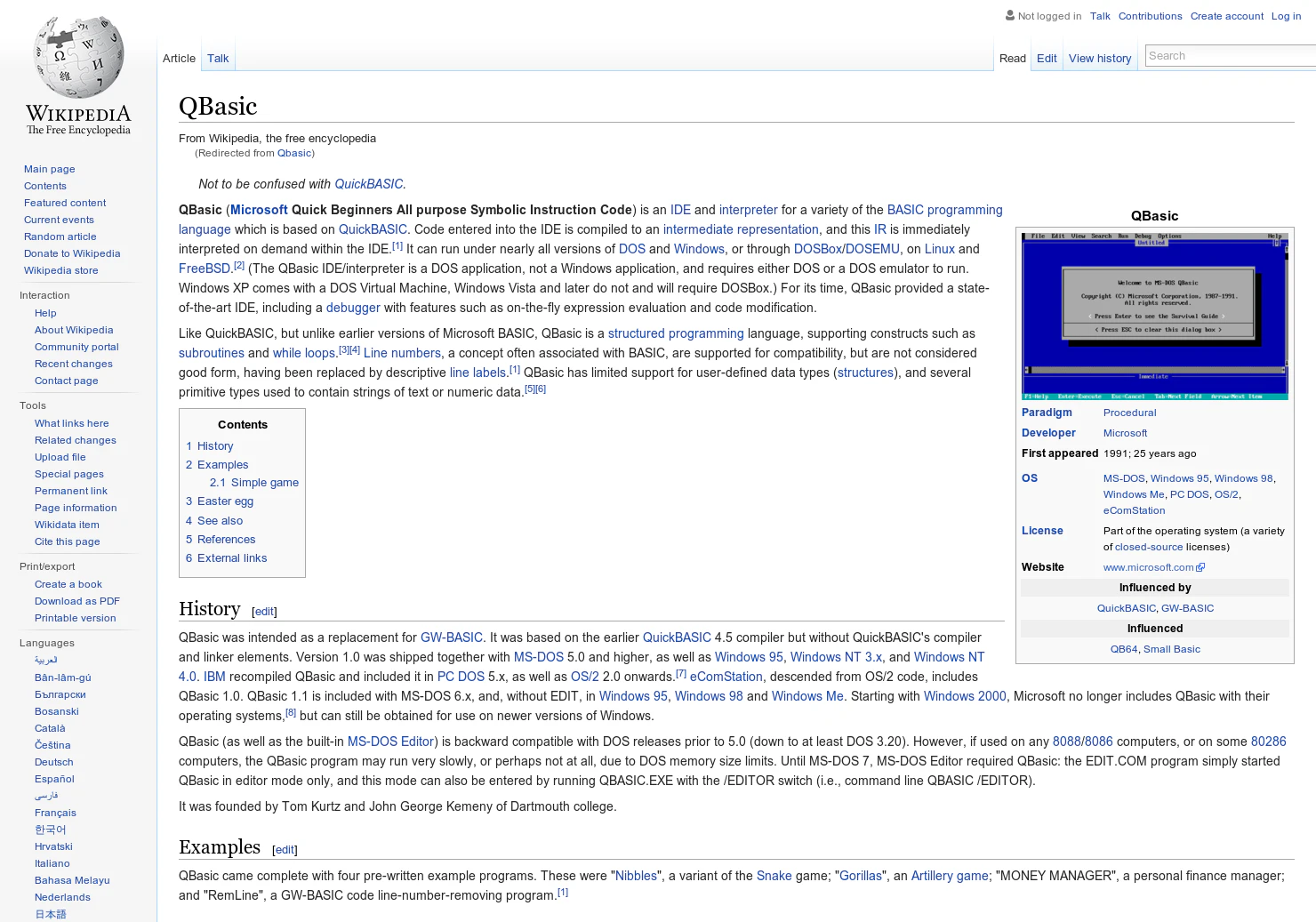
Task: Click Upload file
Action: pyautogui.click(x=60, y=457)
